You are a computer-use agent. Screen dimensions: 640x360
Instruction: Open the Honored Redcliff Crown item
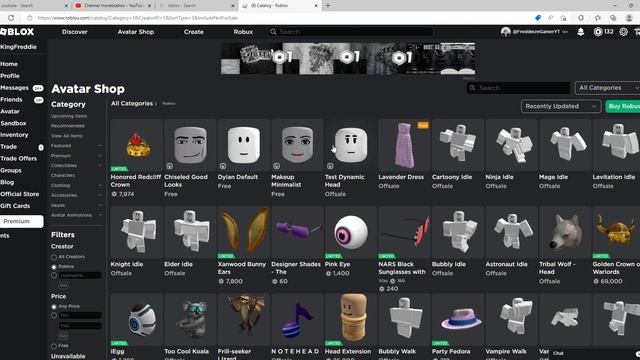[136, 145]
